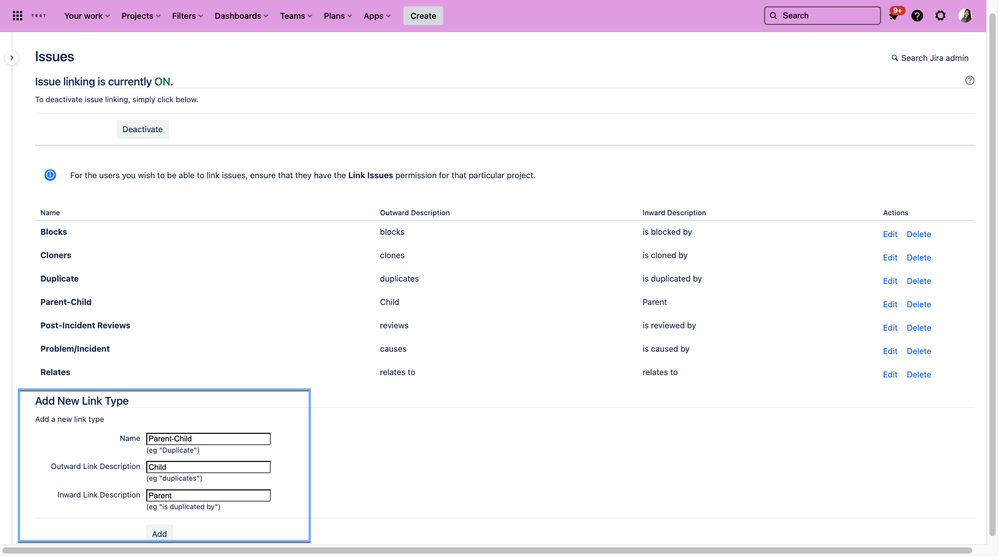Click the Relates name cell
The image size is (998, 556).
click(x=55, y=373)
